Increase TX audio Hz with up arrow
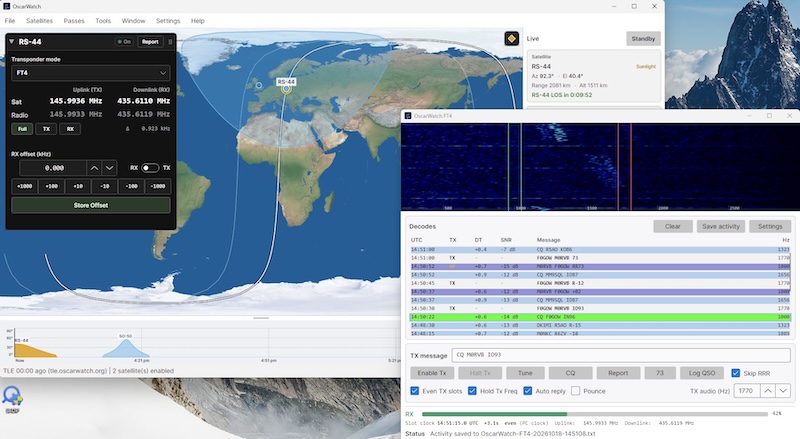 tap(768, 391)
